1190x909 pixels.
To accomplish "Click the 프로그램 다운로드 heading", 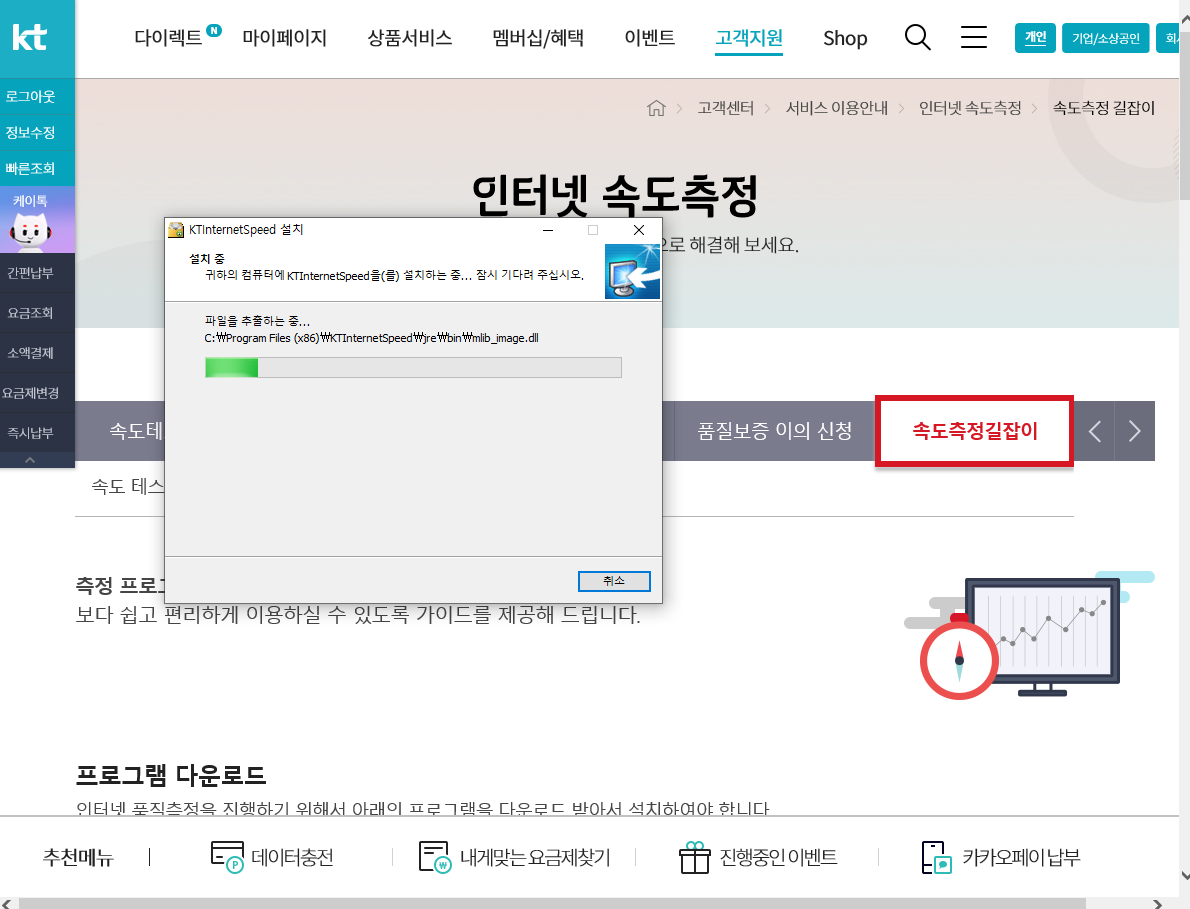I will click(x=171, y=775).
